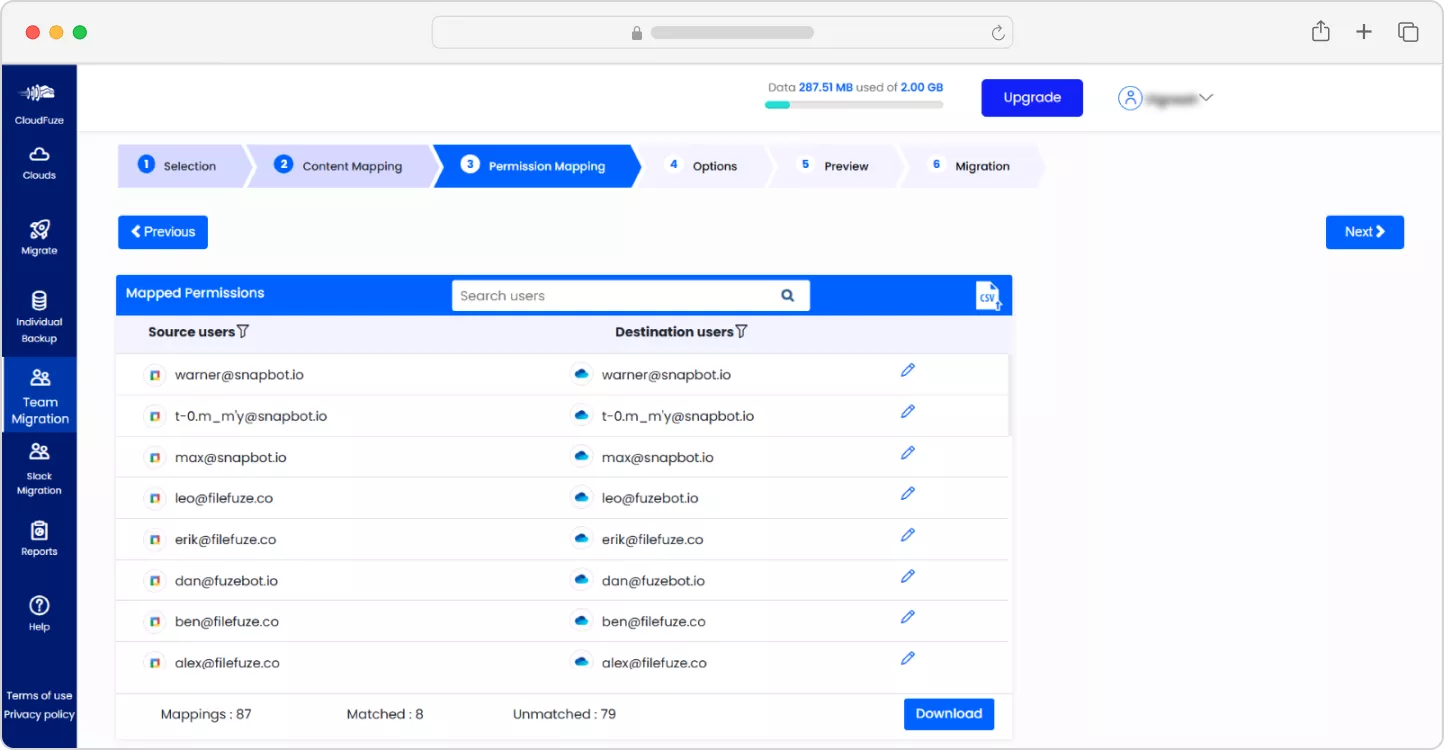Select destination user erik@filefuze.co
The width and height of the screenshot is (1444, 750).
click(652, 540)
